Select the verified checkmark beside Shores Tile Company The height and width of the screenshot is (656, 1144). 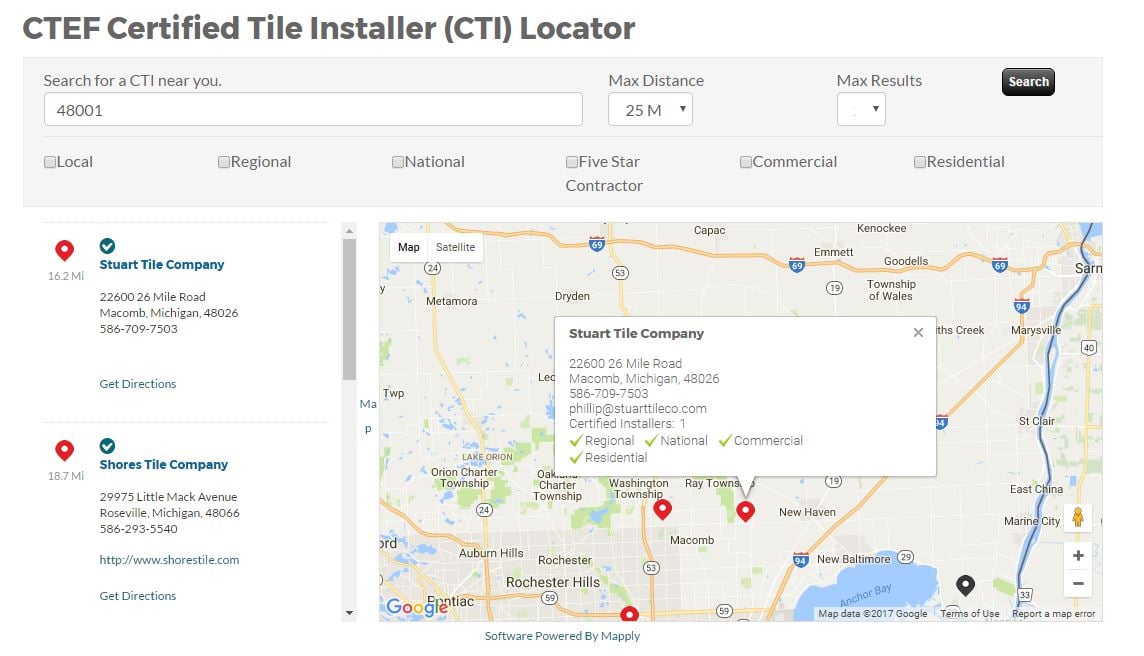click(107, 446)
